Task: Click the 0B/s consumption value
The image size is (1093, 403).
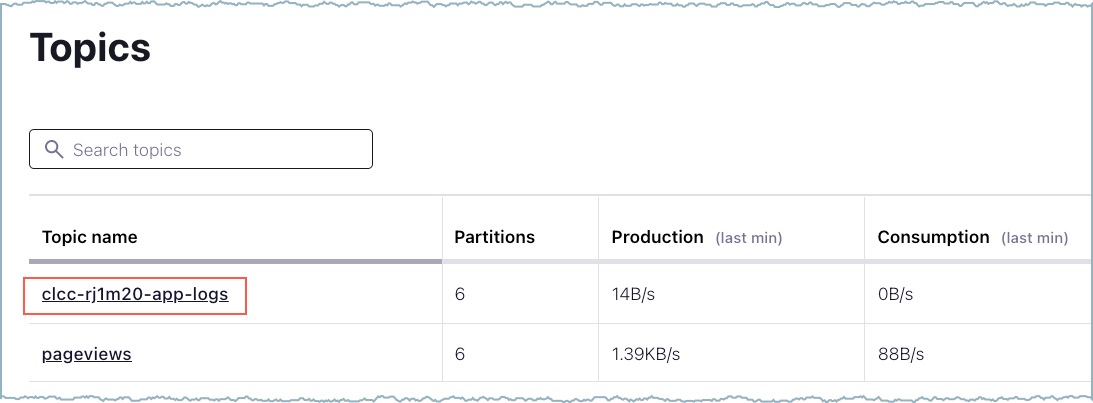Action: (895, 295)
